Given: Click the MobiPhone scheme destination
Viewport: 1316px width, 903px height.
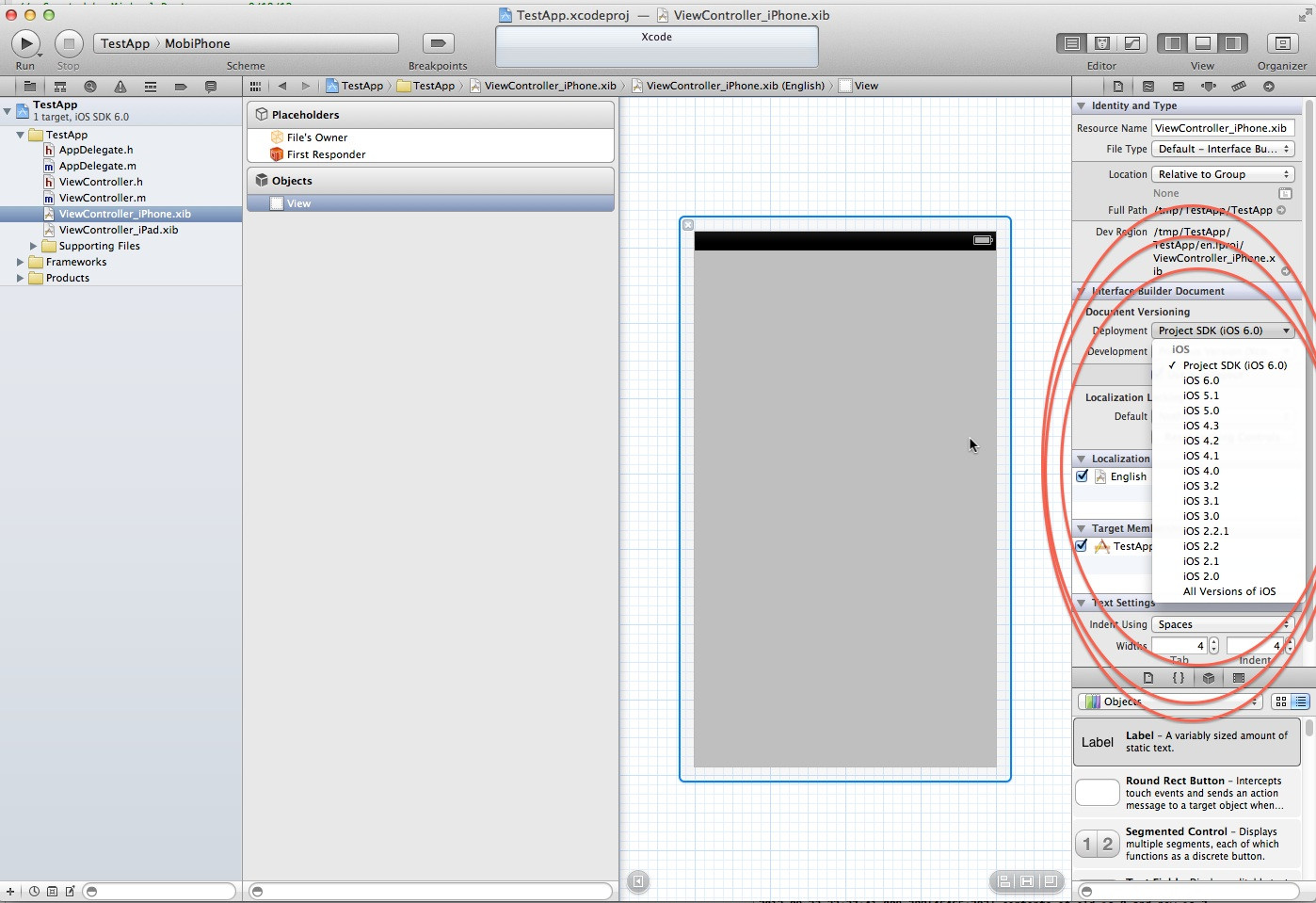Looking at the screenshot, I should point(198,43).
